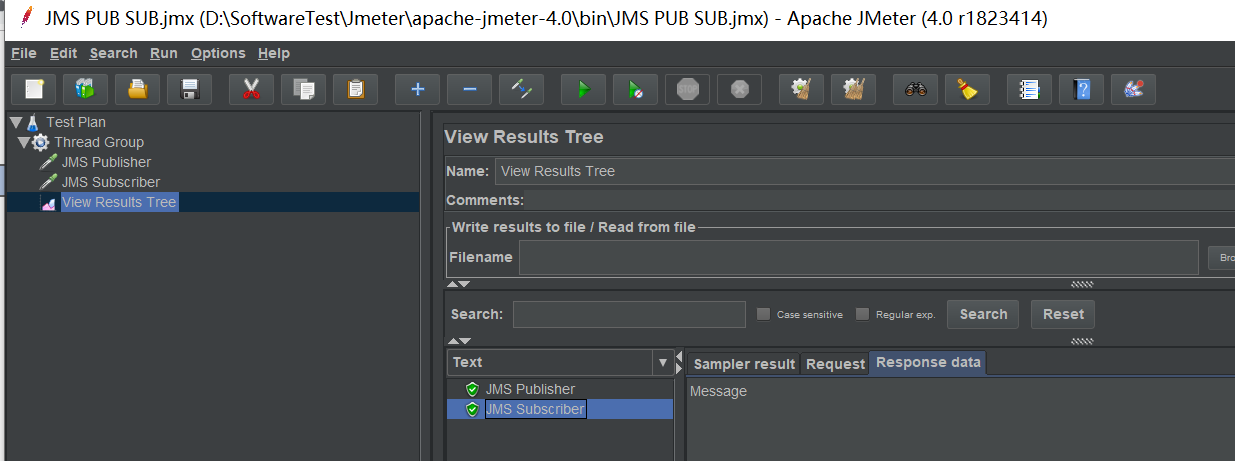This screenshot has height=461, width=1235.
Task: Click the pipette icon beside JMS Publisher
Action: point(48,162)
